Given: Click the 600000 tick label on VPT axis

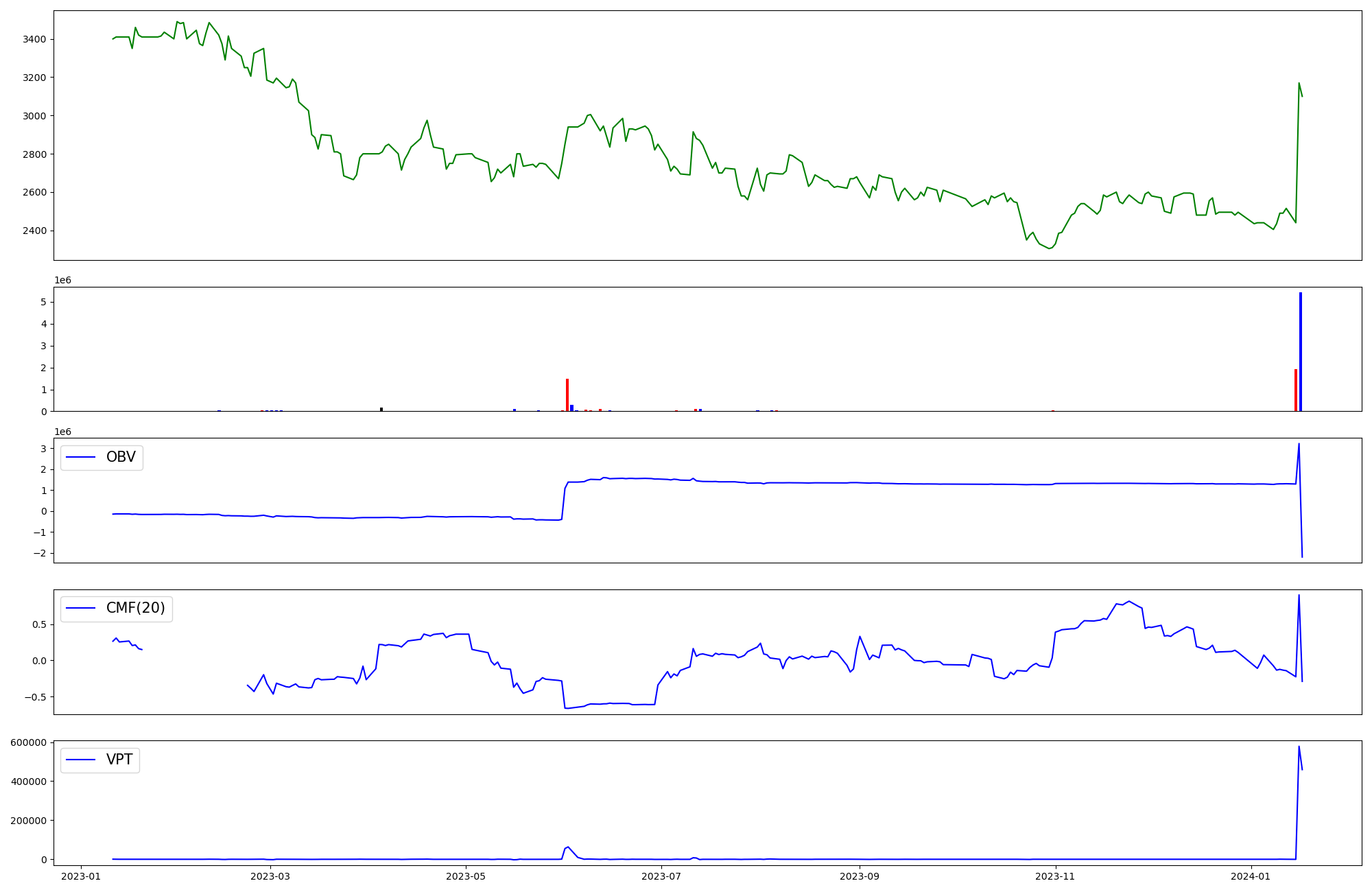Looking at the screenshot, I should click(x=28, y=742).
